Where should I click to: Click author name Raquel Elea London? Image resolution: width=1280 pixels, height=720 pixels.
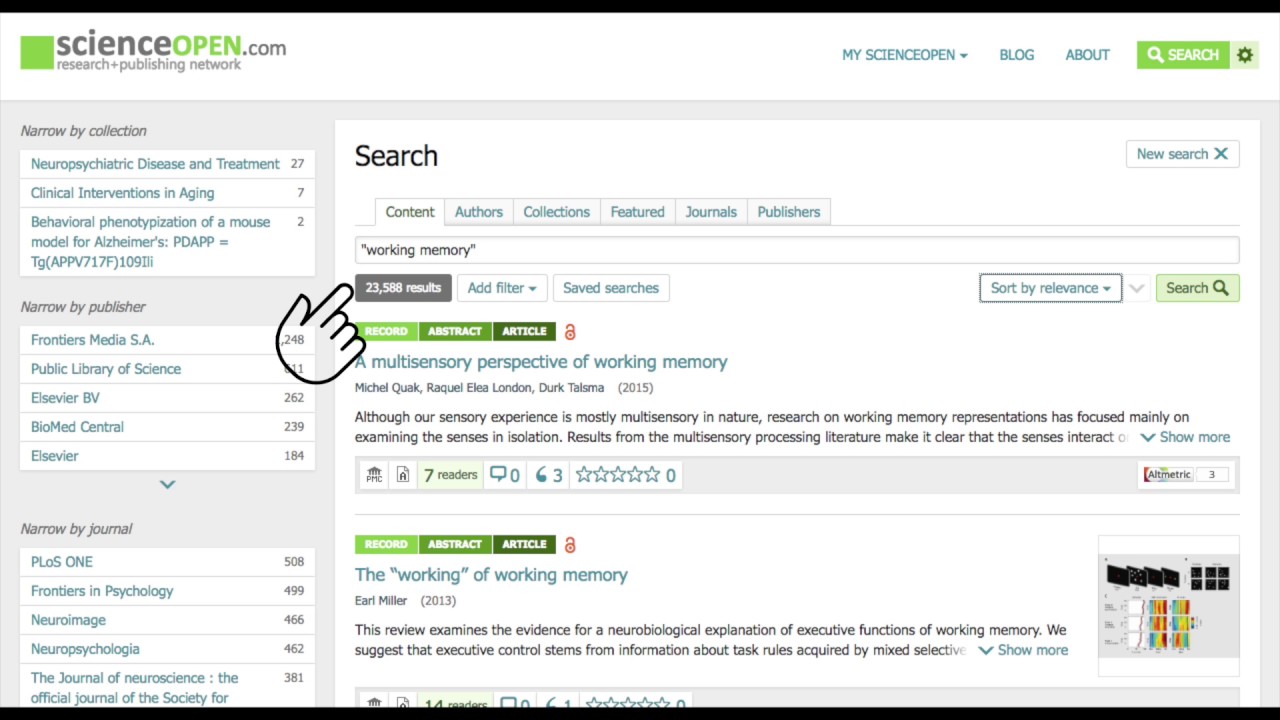[x=479, y=388]
